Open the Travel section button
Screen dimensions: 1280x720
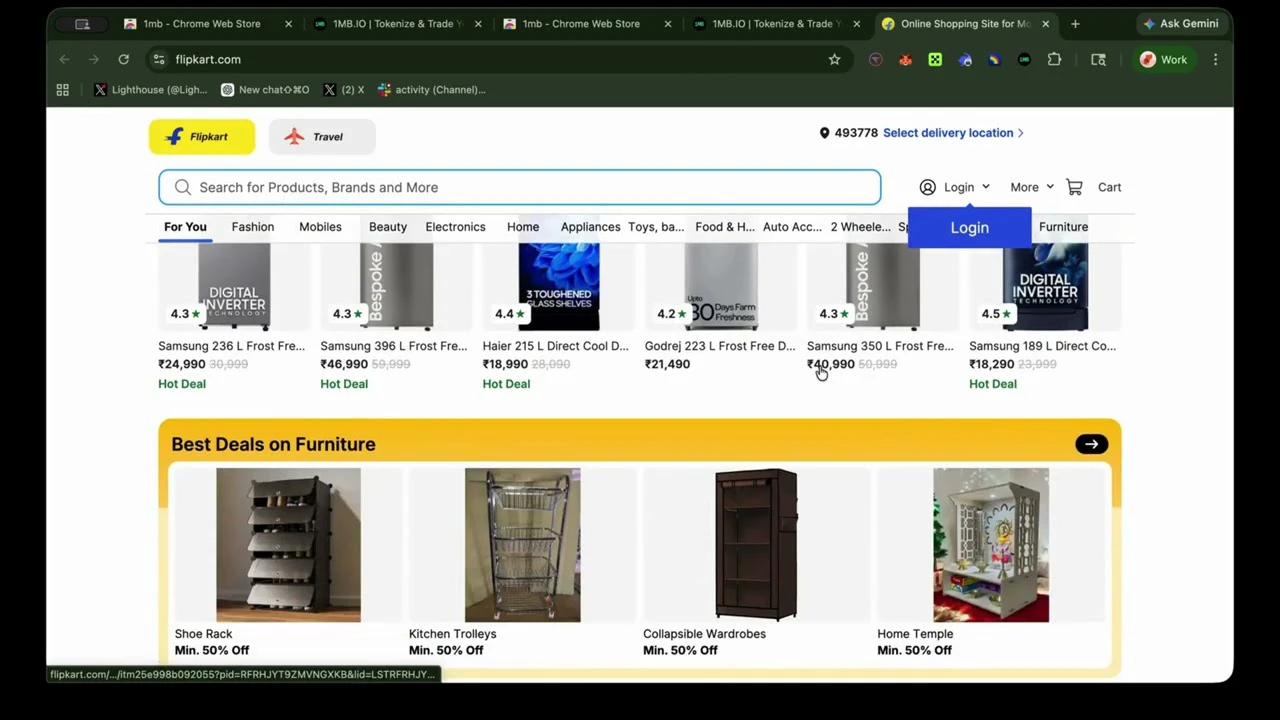point(322,137)
